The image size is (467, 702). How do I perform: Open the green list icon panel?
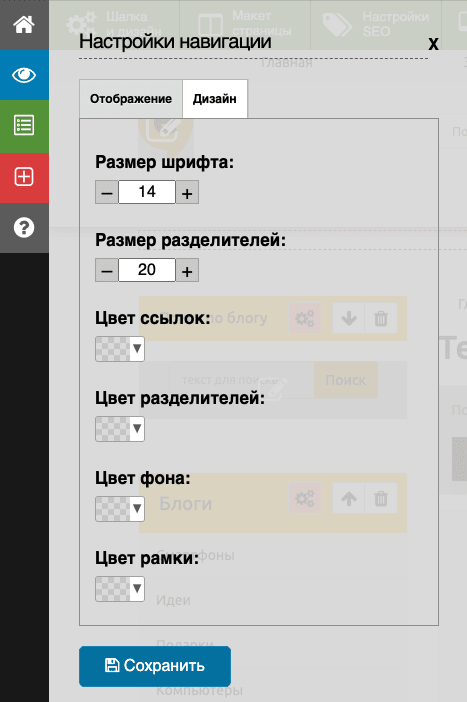(x=24, y=125)
